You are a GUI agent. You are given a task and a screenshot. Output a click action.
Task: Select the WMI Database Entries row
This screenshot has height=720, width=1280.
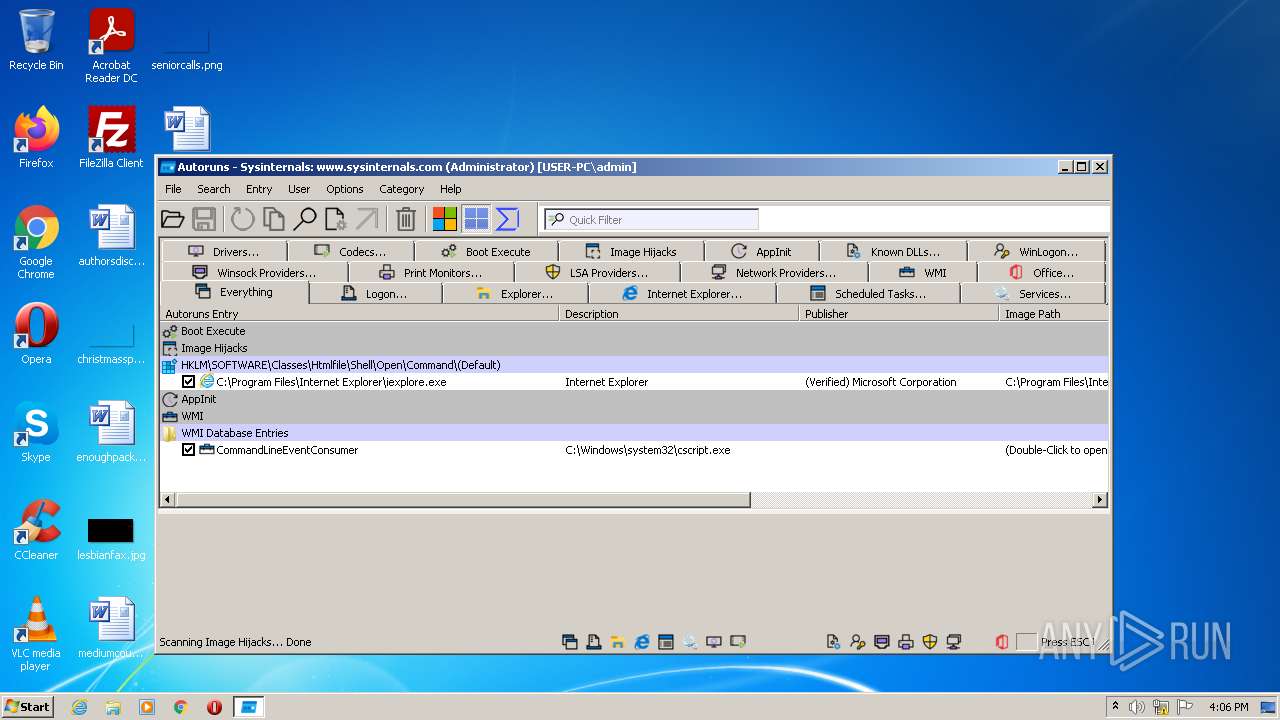tap(634, 433)
